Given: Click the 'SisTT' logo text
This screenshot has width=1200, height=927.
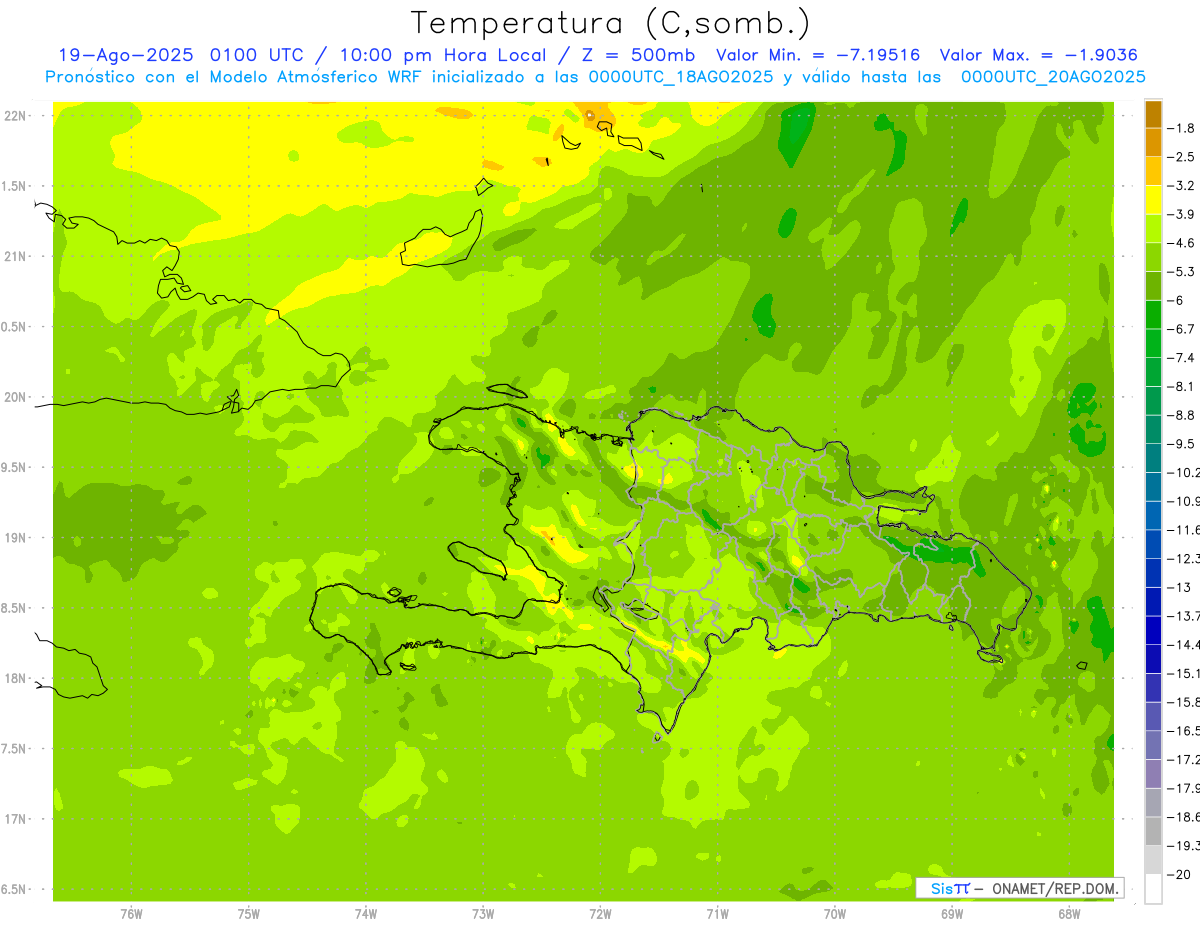Looking at the screenshot, I should click(949, 888).
